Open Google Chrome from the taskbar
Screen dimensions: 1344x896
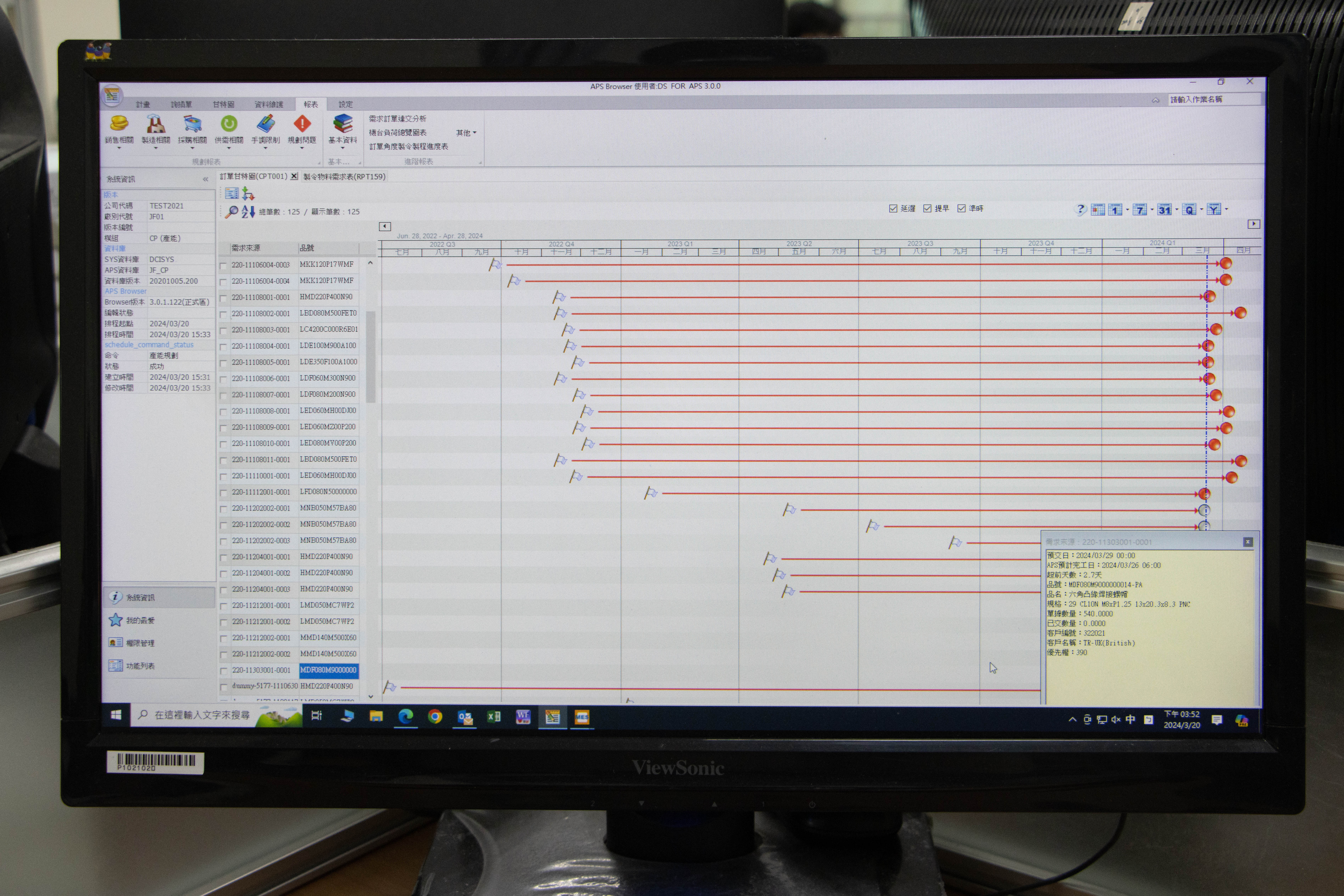(x=435, y=717)
